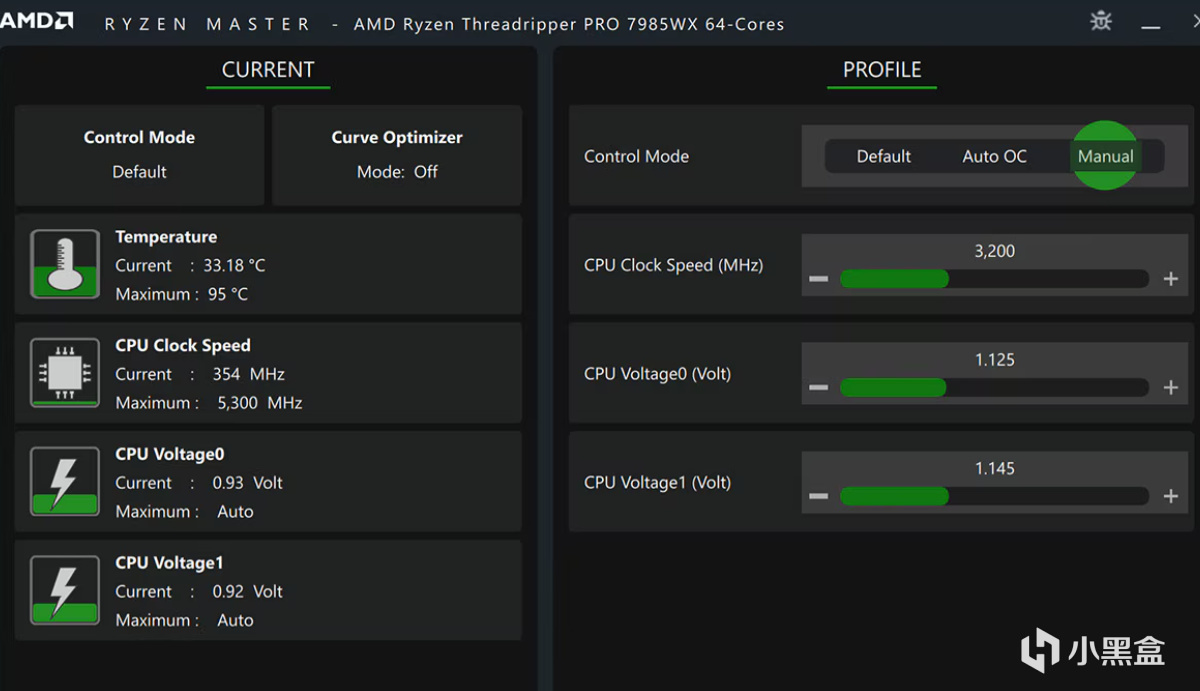The height and width of the screenshot is (691, 1200).
Task: Open the Control Mode Default card
Action: tap(139, 155)
